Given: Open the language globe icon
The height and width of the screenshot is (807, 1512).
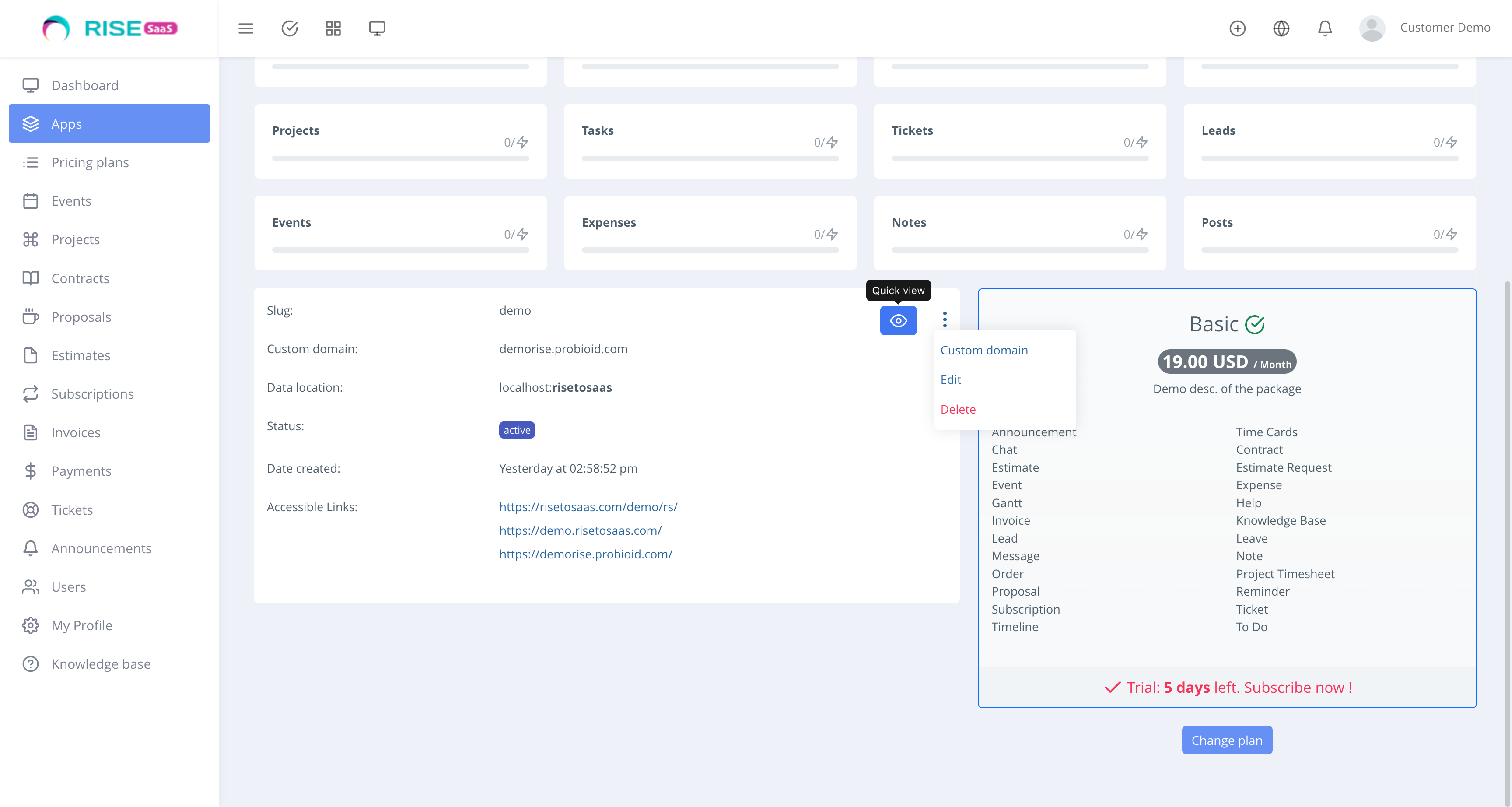Looking at the screenshot, I should [x=1281, y=28].
